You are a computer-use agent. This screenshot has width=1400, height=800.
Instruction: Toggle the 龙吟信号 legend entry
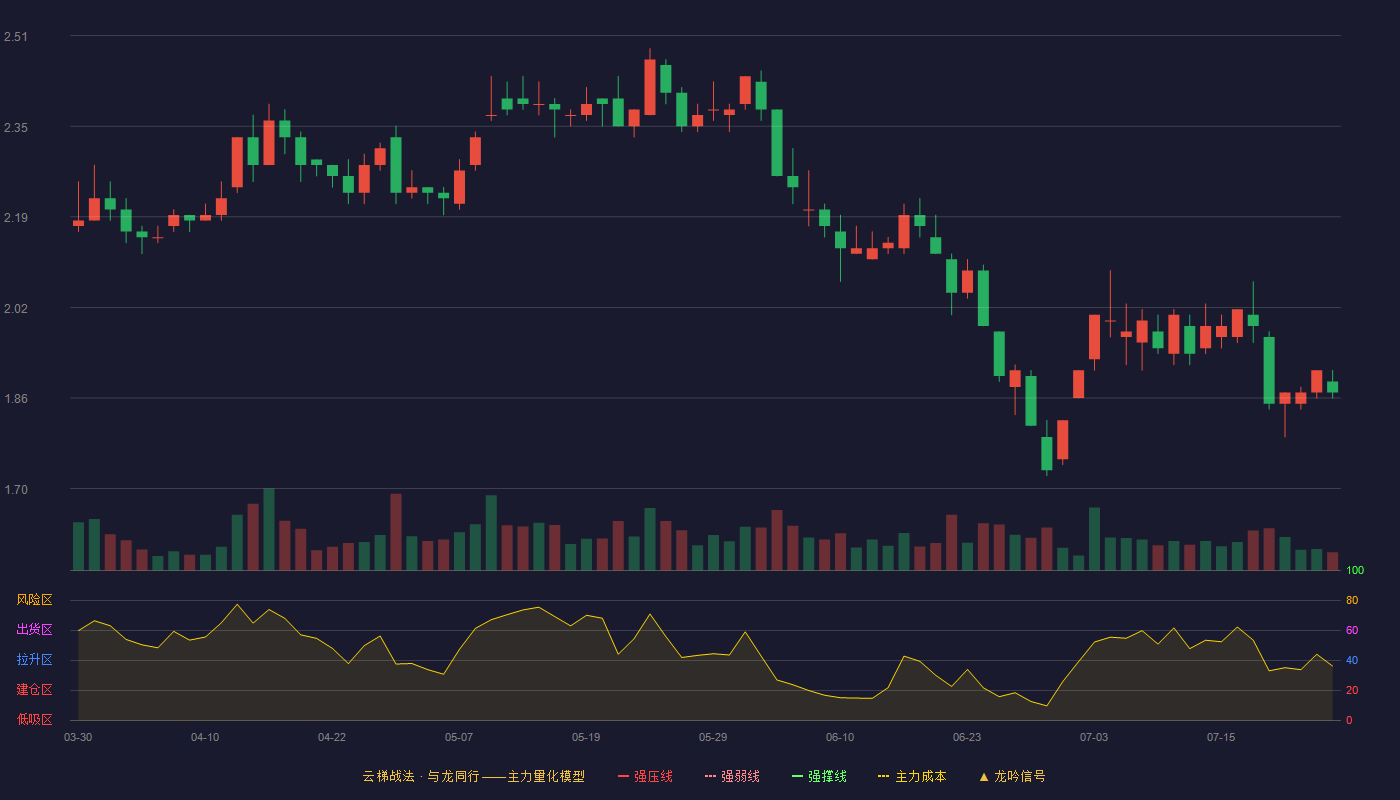[1011, 776]
